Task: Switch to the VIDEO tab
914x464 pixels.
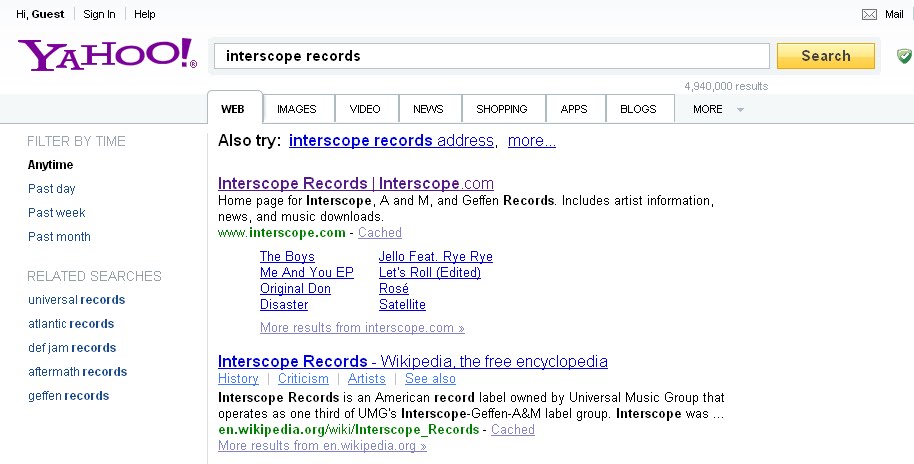Action: coord(365,109)
